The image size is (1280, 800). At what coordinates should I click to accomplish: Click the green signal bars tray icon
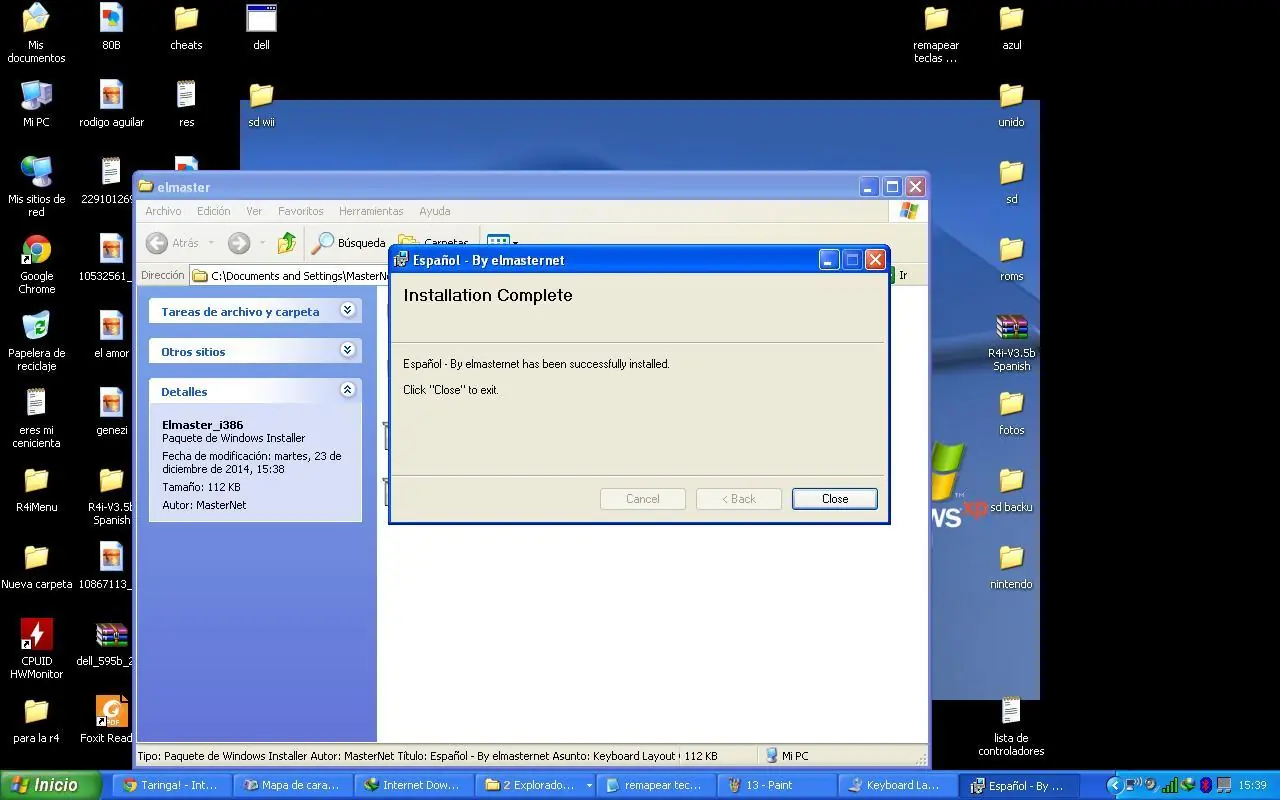point(1169,785)
